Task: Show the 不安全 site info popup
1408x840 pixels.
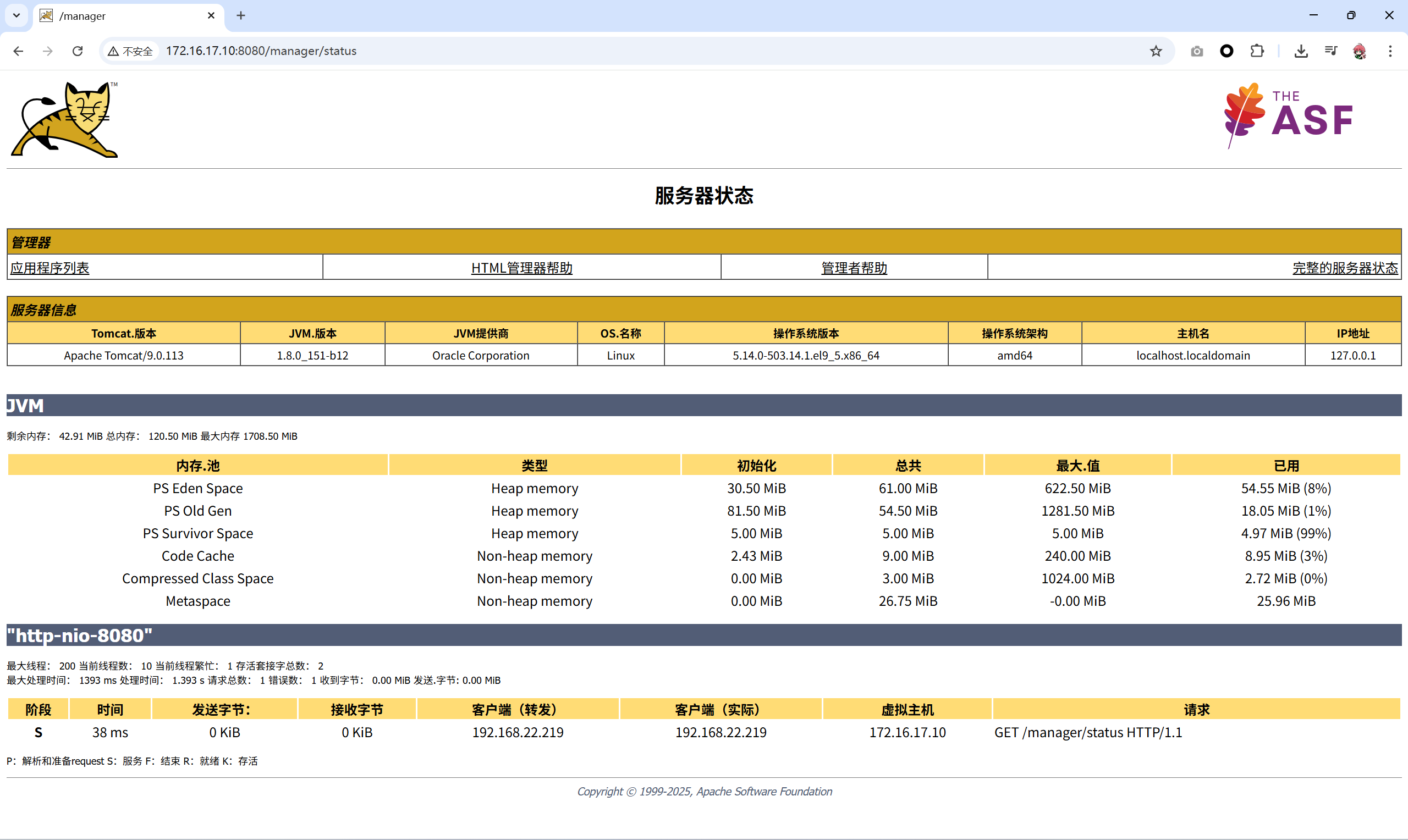Action: 131,51
